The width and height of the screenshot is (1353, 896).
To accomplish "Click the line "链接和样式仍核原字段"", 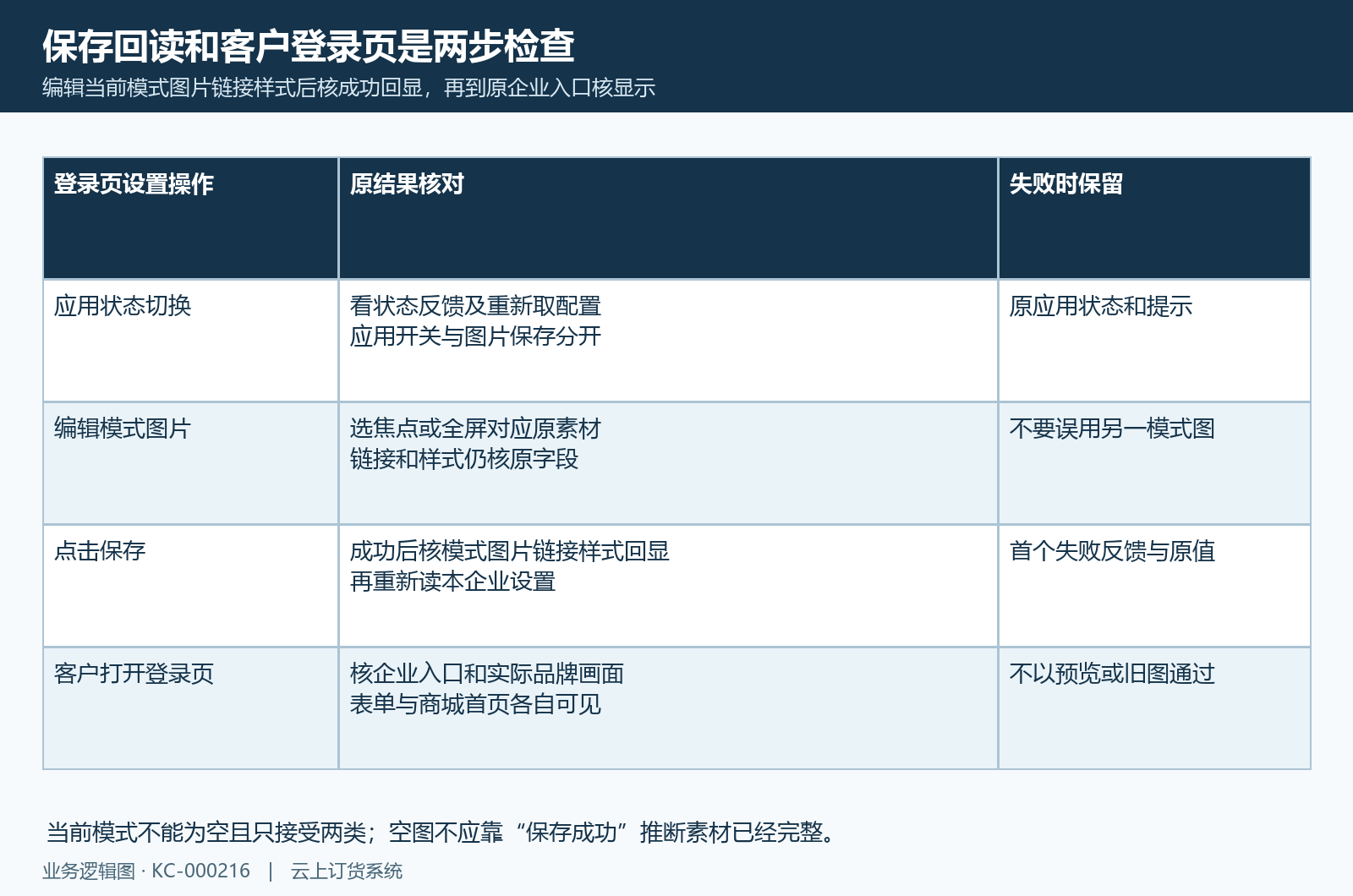I will [464, 459].
